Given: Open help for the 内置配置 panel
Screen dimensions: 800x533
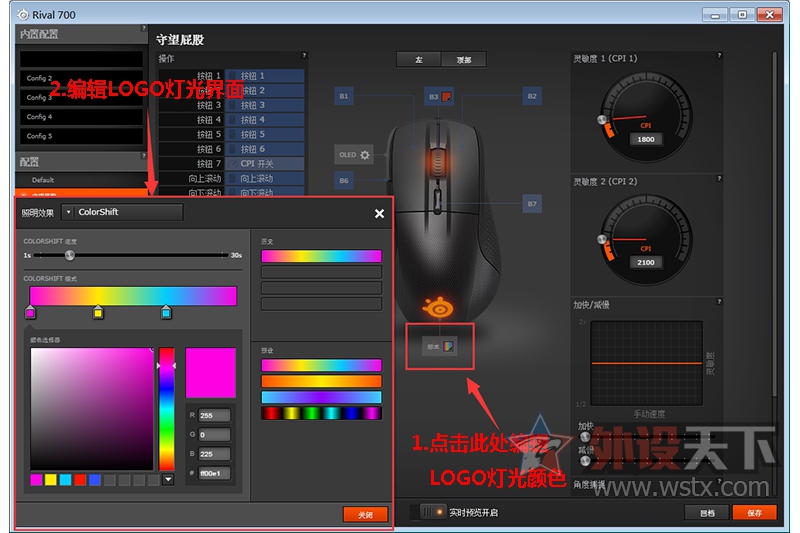Looking at the screenshot, I should click(143, 28).
